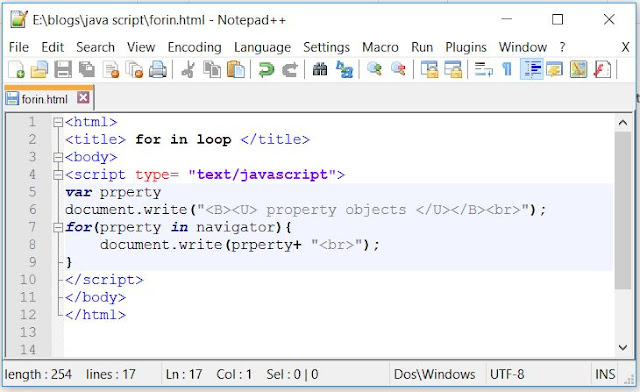
Task: Collapse the html fold marker on line 1
Action: [58, 122]
